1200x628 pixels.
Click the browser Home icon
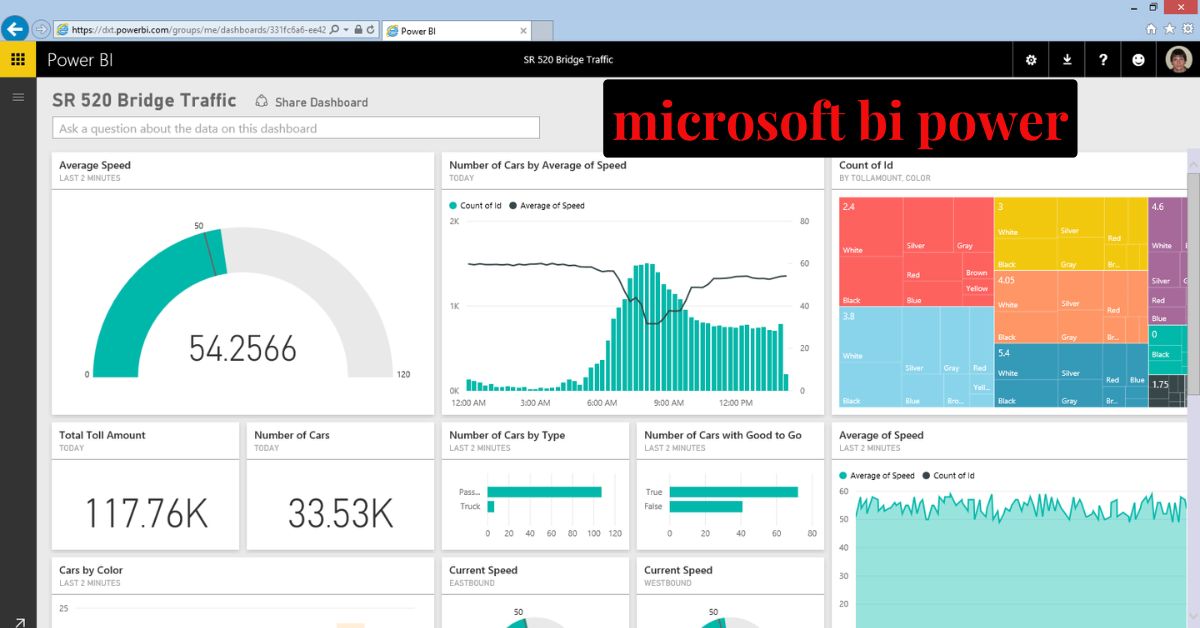[1151, 30]
